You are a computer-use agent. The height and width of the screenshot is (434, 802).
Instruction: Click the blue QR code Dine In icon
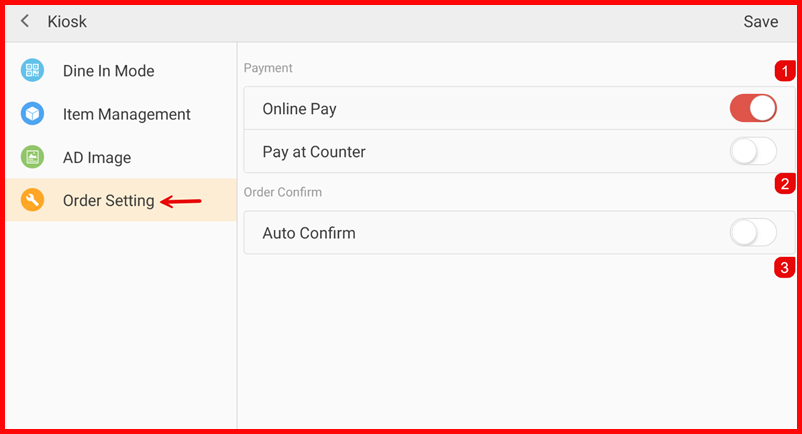[33, 71]
